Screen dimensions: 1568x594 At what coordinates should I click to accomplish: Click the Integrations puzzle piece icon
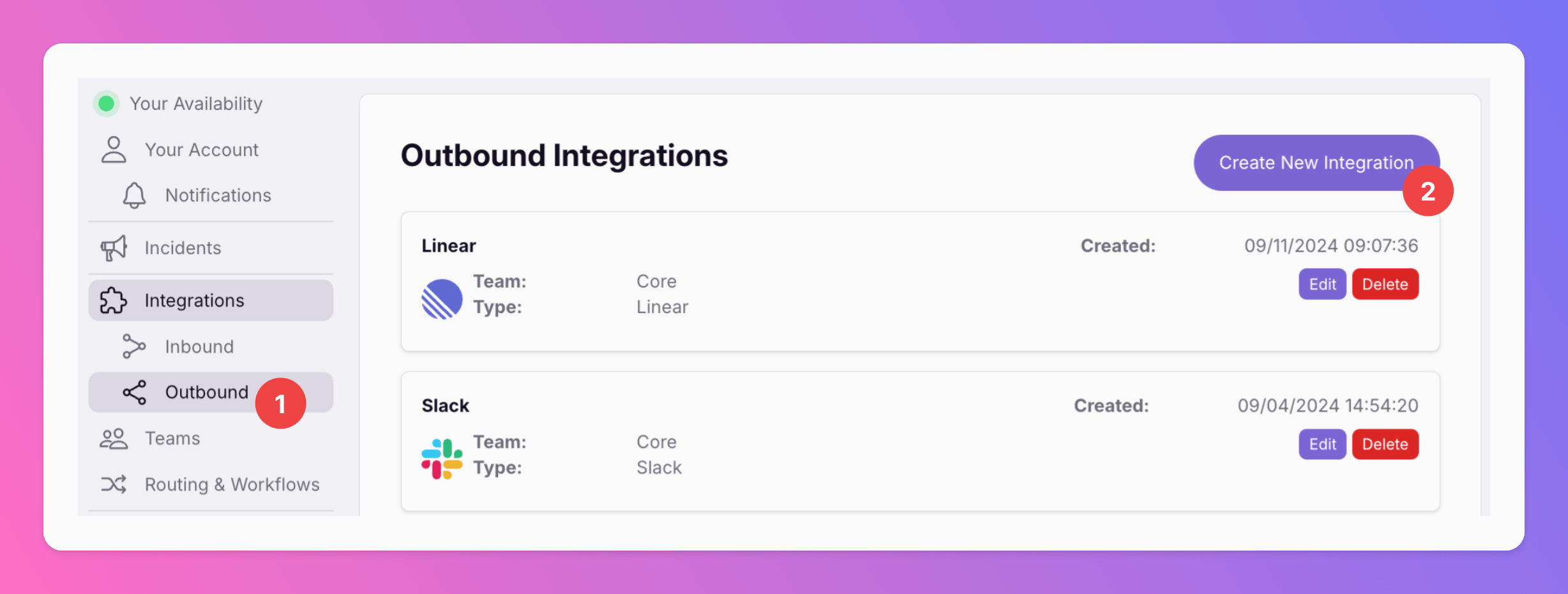[x=114, y=300]
